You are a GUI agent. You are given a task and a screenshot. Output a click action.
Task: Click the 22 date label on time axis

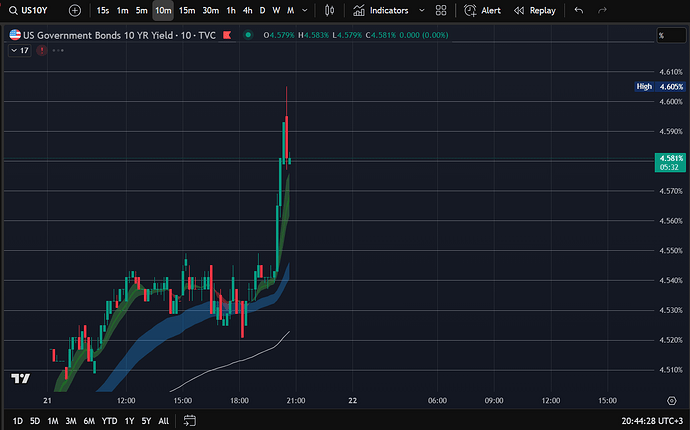click(352, 401)
